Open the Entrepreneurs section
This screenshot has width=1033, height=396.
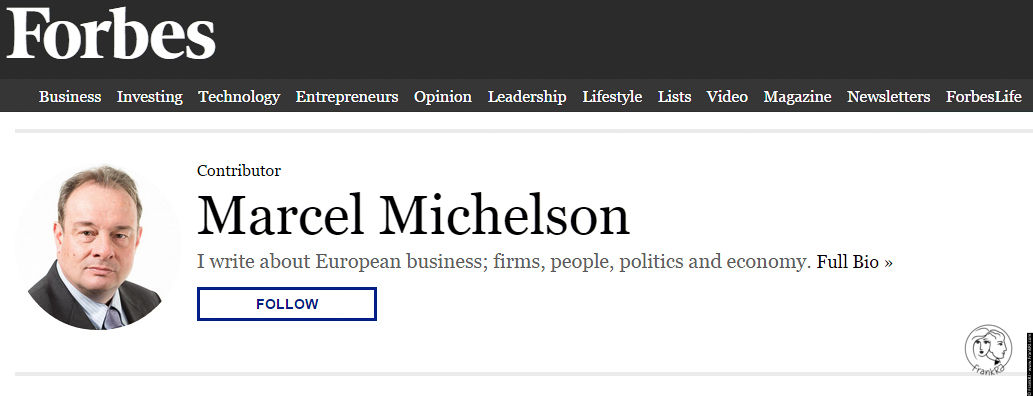pyautogui.click(x=347, y=97)
